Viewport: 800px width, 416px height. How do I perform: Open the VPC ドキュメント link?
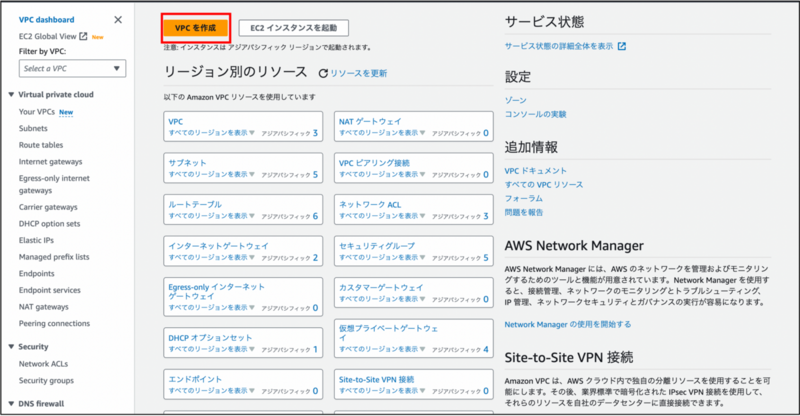coord(536,171)
